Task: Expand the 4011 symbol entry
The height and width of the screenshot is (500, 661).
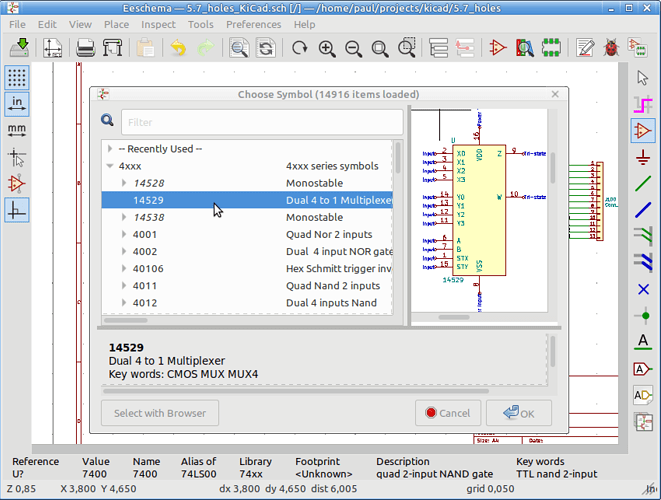Action: tap(124, 285)
